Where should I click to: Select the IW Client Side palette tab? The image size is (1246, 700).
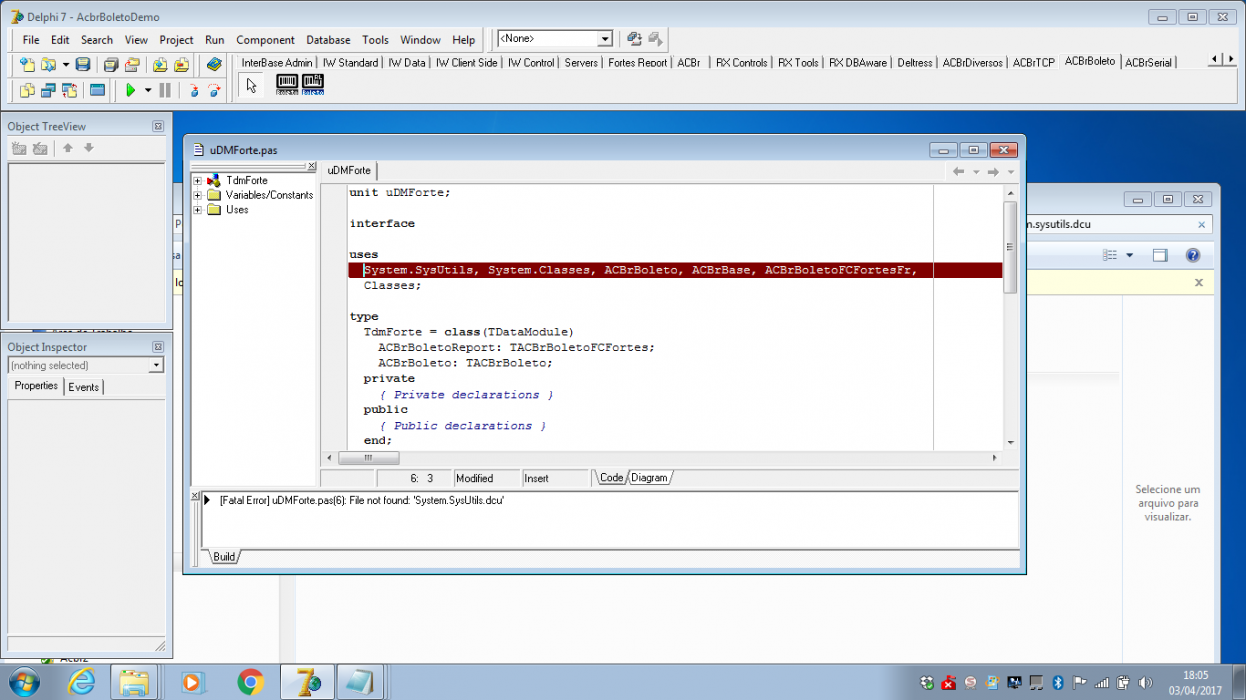point(465,63)
